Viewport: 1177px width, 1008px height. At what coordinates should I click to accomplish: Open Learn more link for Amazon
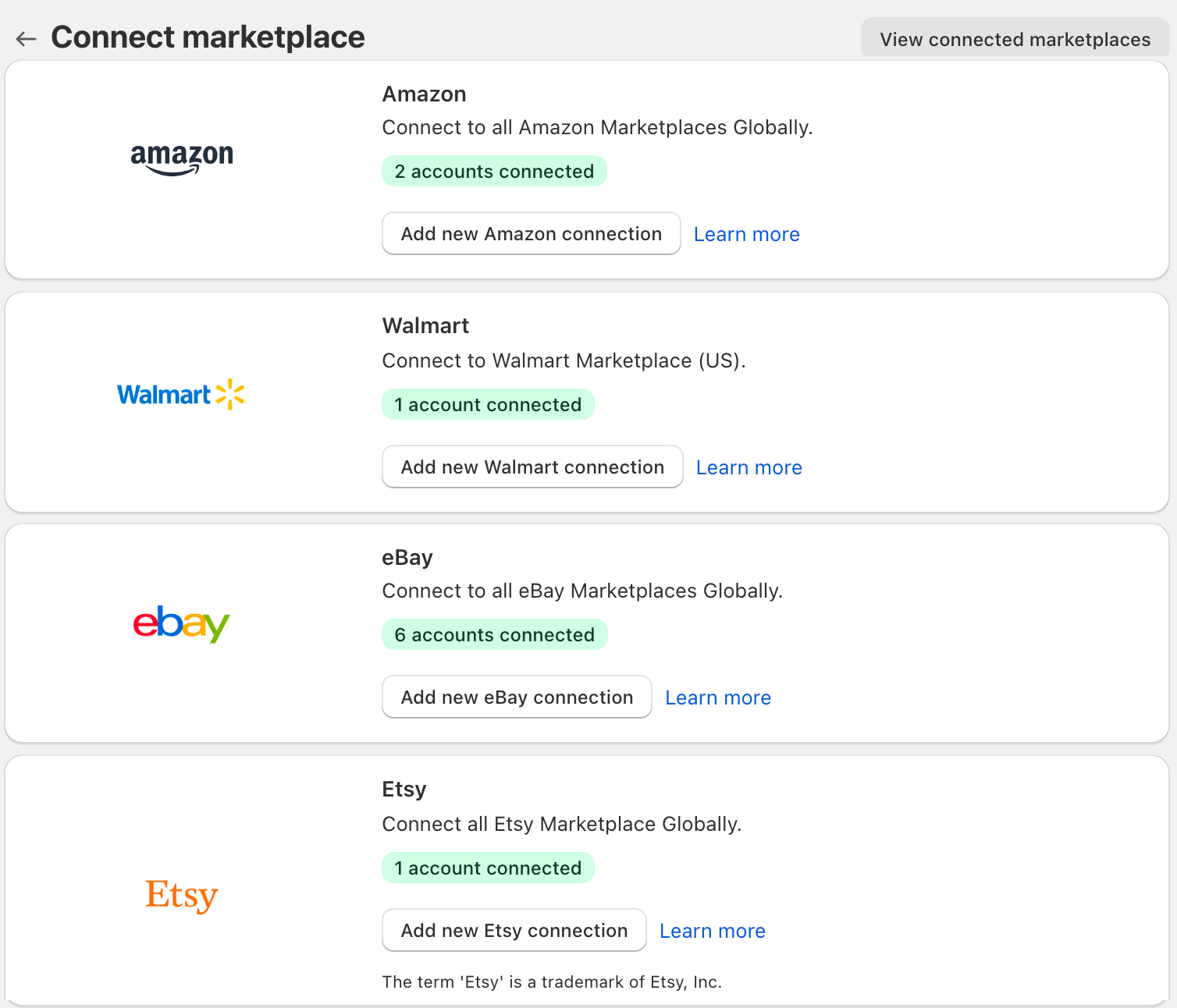click(x=746, y=234)
